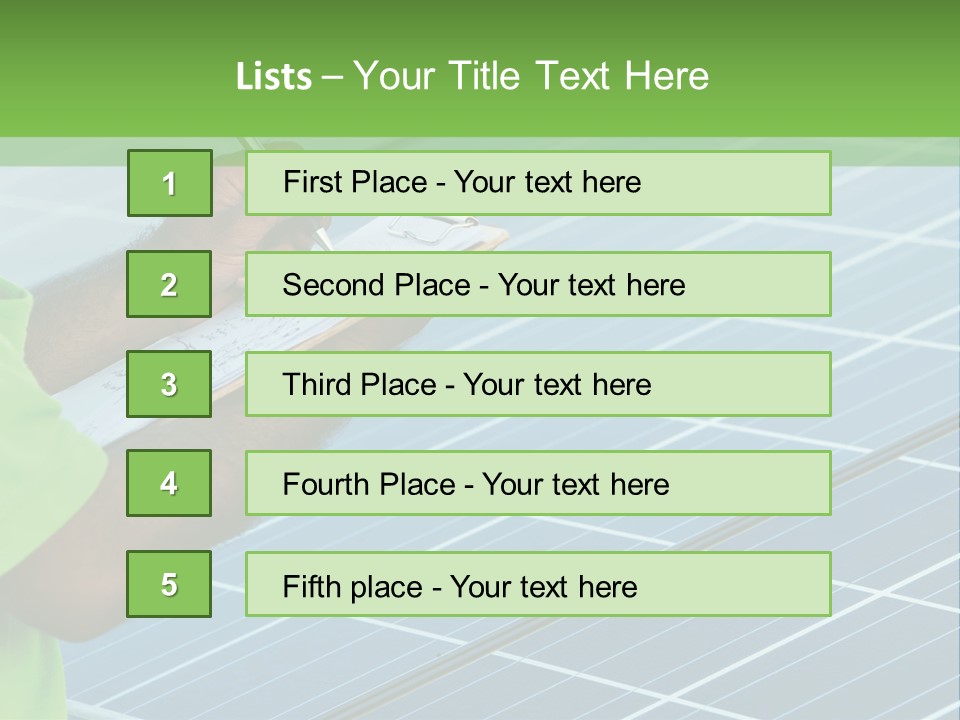Click the bold word 'Lists' in title

coord(273,76)
